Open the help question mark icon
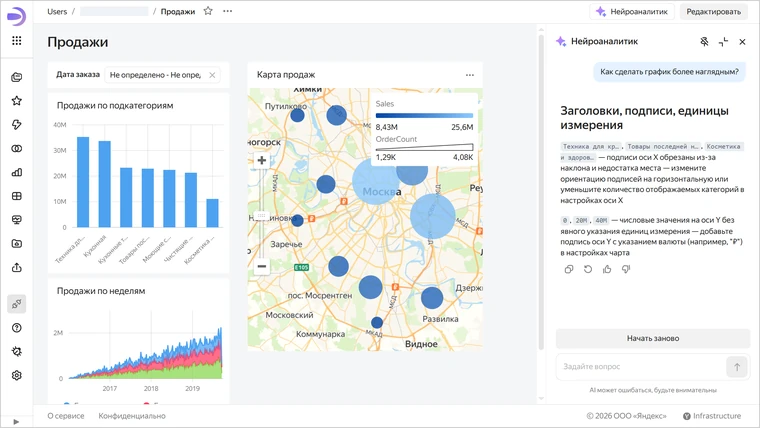This screenshot has height=428, width=760. coord(16,328)
